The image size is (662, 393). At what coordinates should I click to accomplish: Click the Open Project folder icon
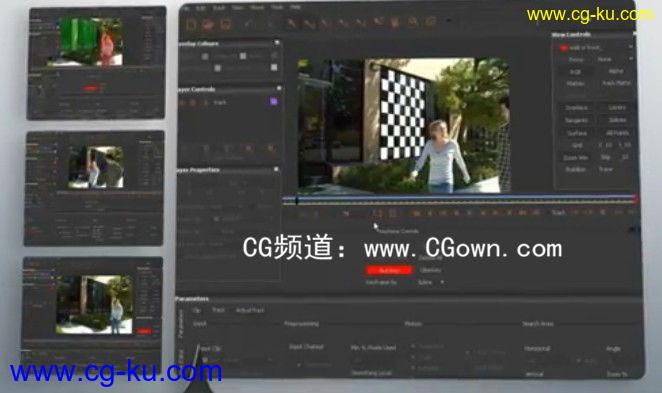click(208, 24)
